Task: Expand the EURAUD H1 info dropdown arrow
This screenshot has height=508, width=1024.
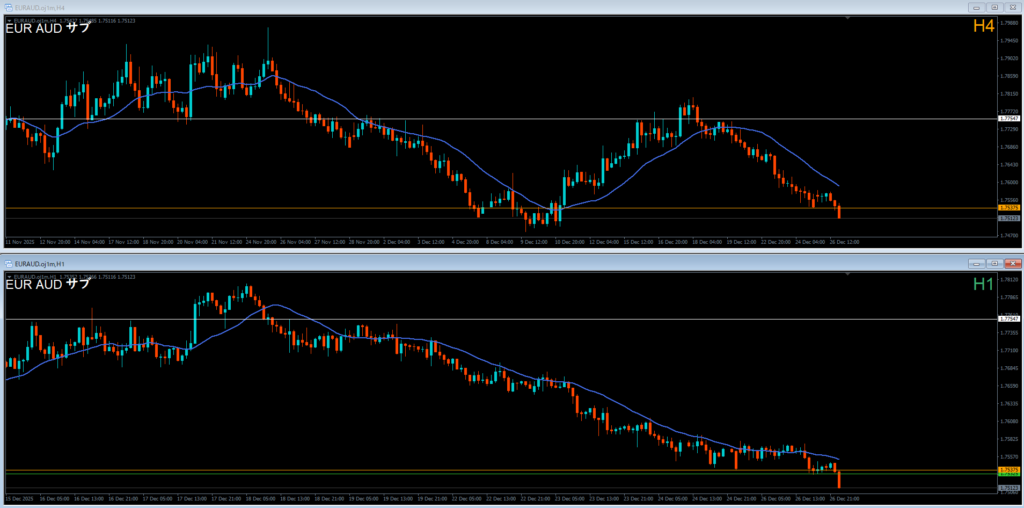Action: click(8, 275)
